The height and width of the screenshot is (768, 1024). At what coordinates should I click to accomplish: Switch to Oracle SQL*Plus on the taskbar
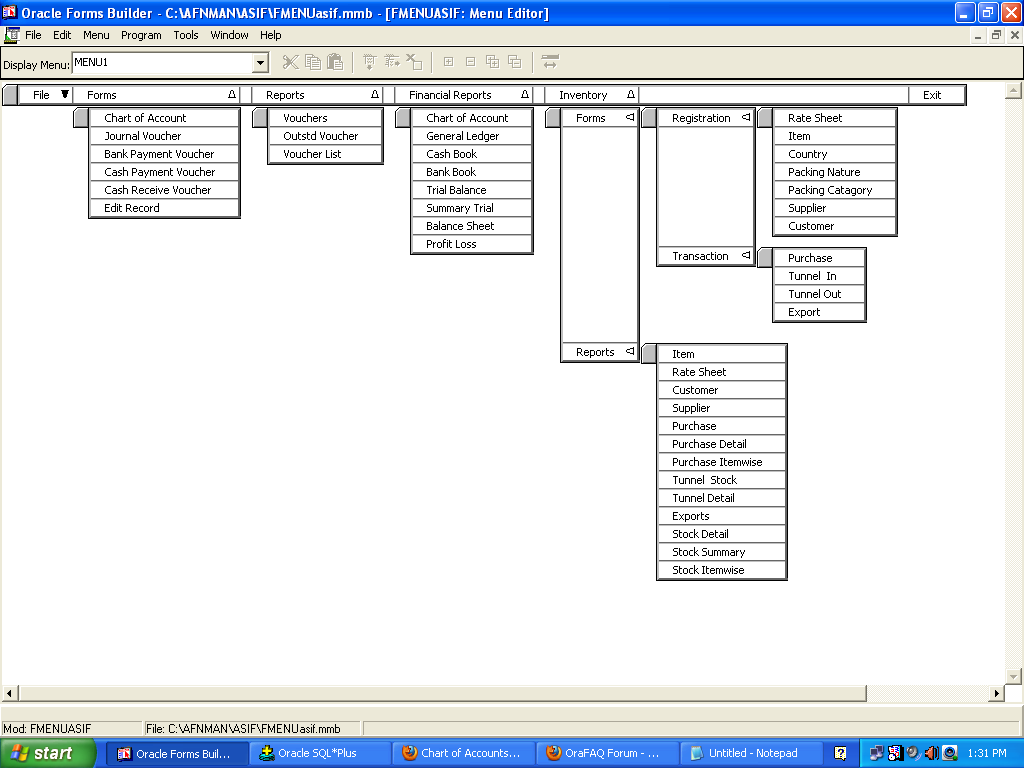coord(320,753)
